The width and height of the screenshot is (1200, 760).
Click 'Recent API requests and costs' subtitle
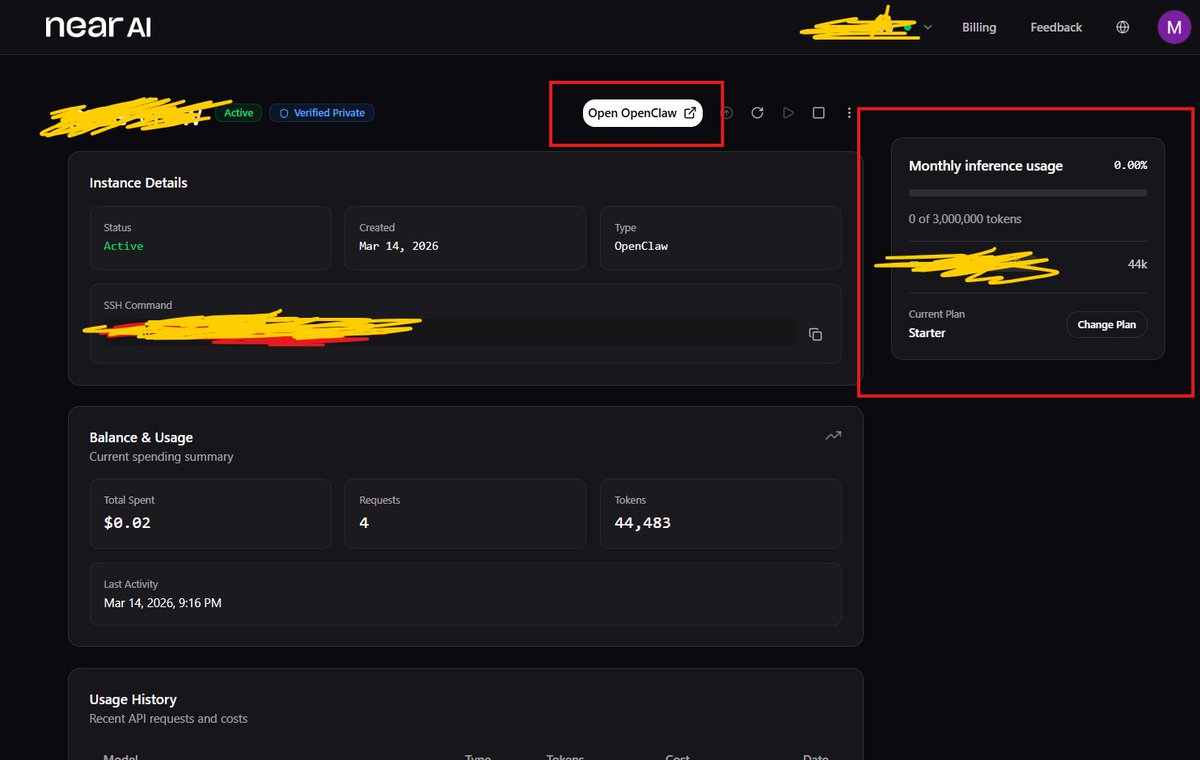pos(168,719)
